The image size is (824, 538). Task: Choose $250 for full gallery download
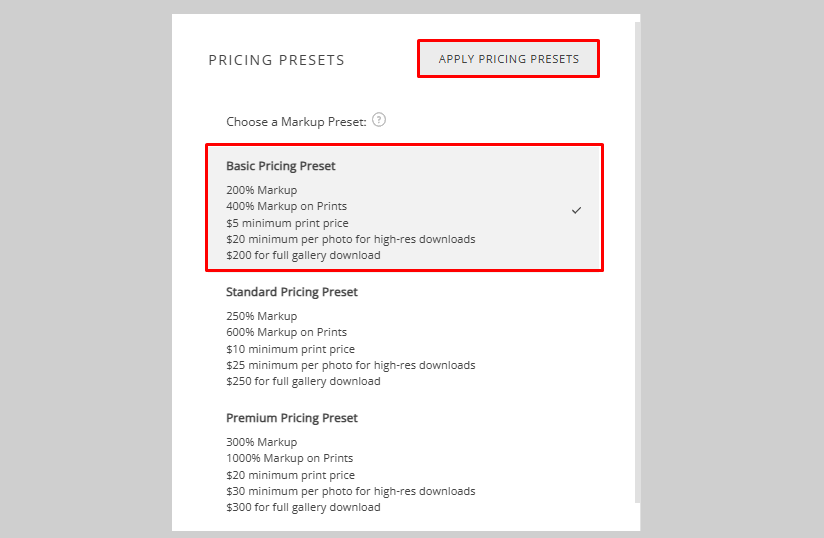303,381
